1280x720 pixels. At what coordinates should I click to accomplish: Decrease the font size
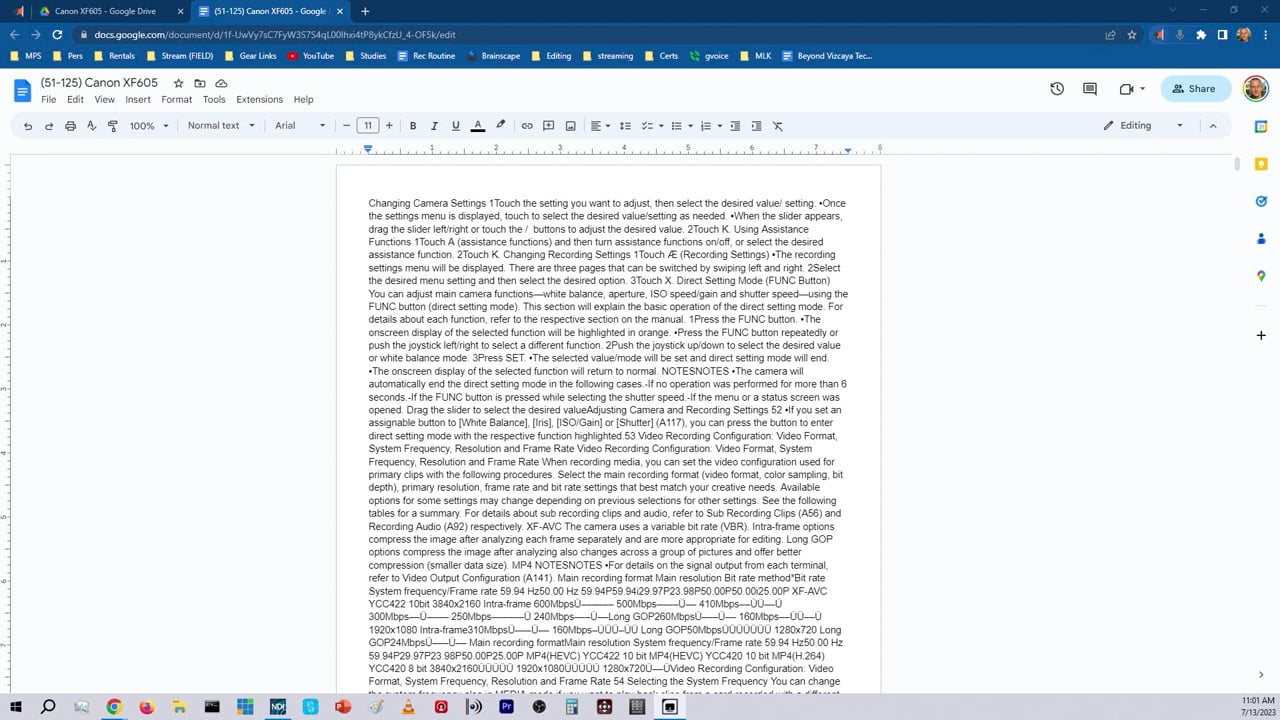point(347,126)
